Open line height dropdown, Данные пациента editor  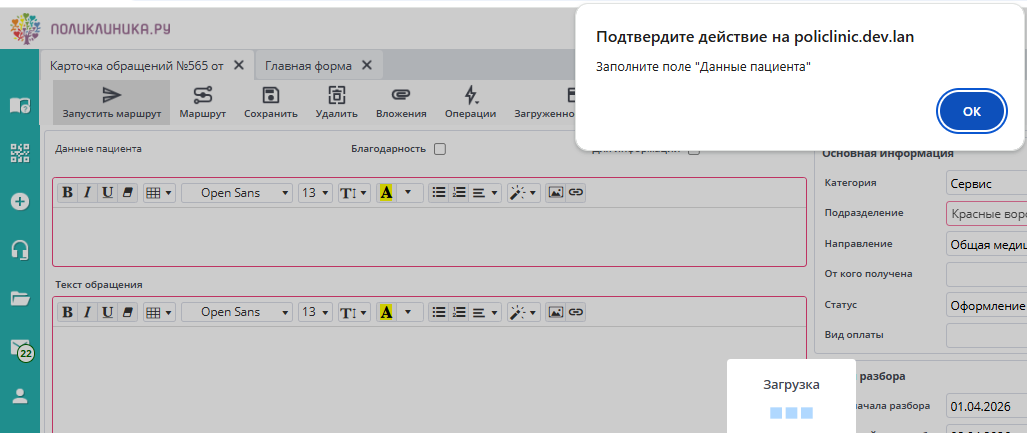(x=354, y=193)
